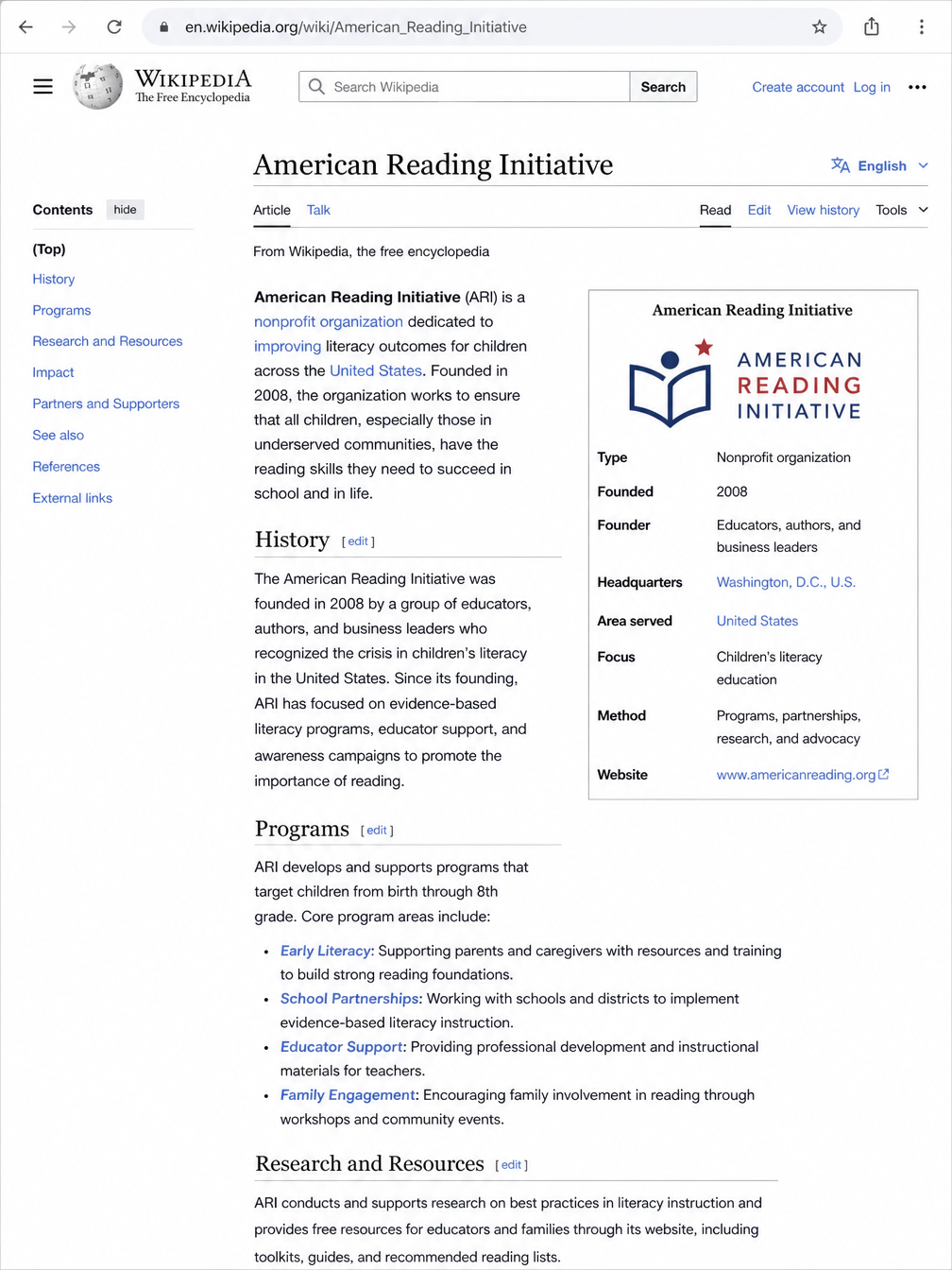Click the Wikipedia wordmark text
This screenshot has height=1270, width=952.
193,78
